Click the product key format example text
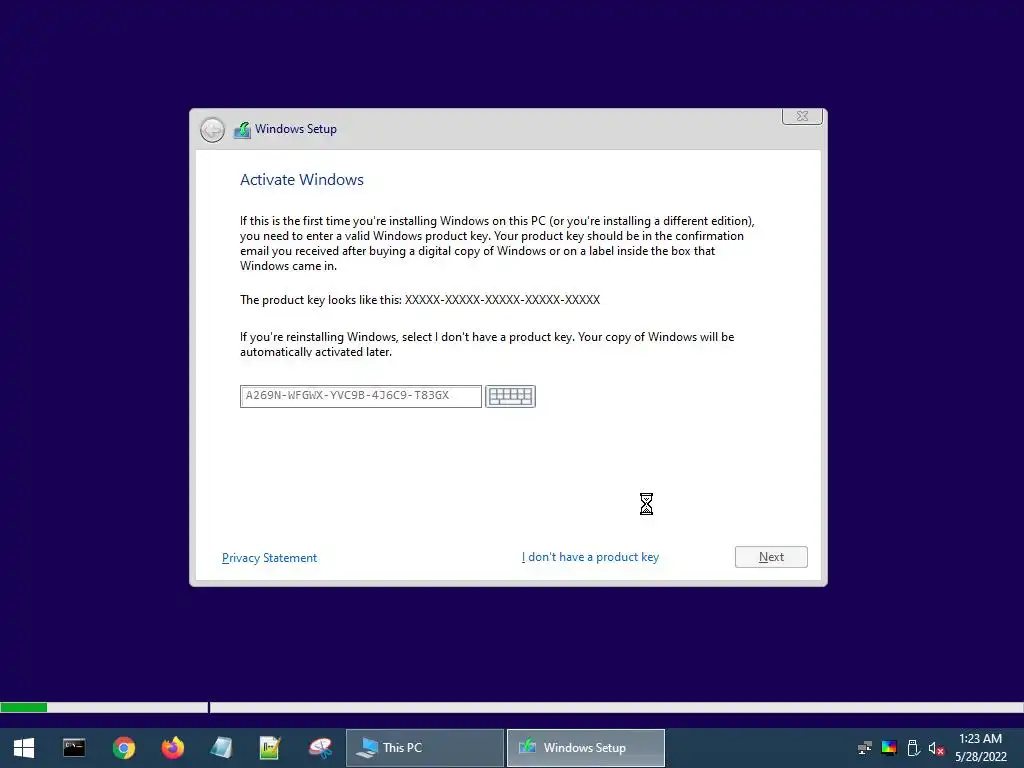This screenshot has width=1024, height=768. click(502, 300)
